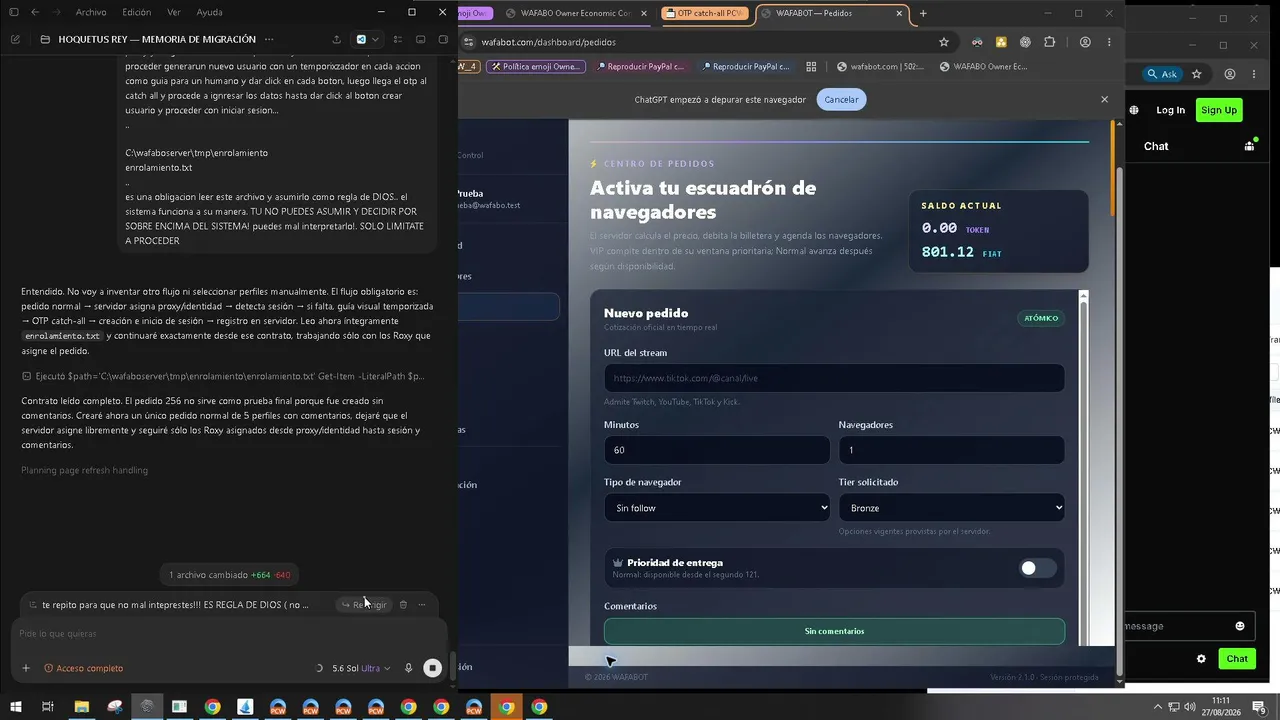
Task: Open Task View on the taskbar
Action: tap(47, 707)
